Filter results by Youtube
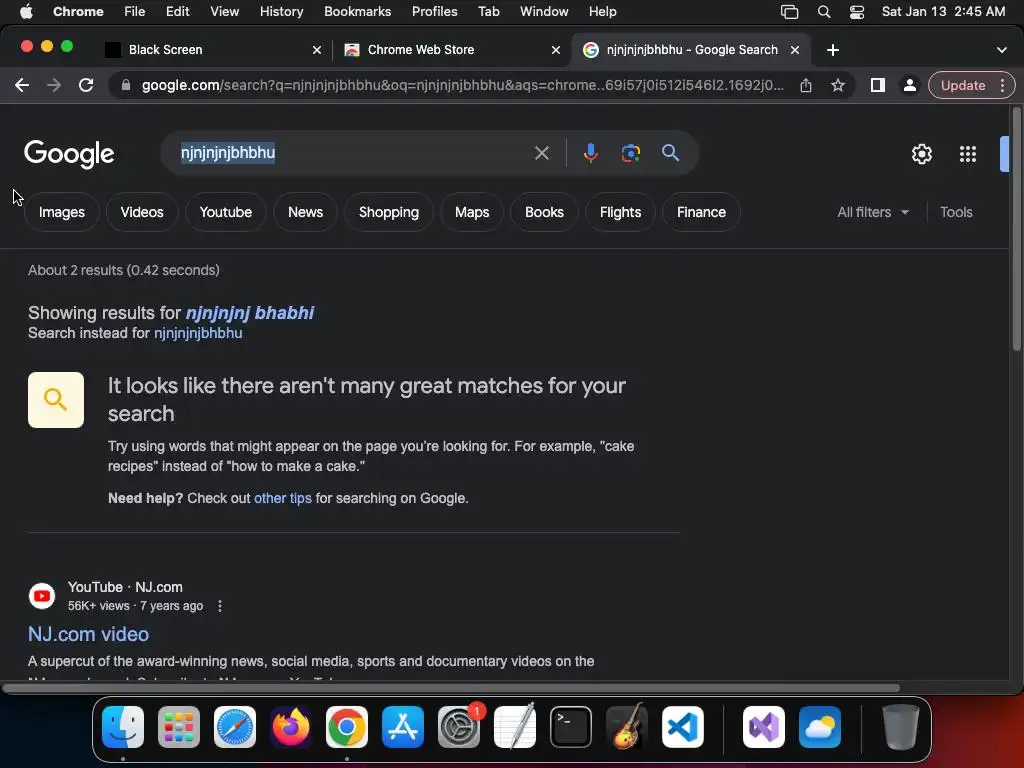This screenshot has height=768, width=1024. [x=225, y=212]
